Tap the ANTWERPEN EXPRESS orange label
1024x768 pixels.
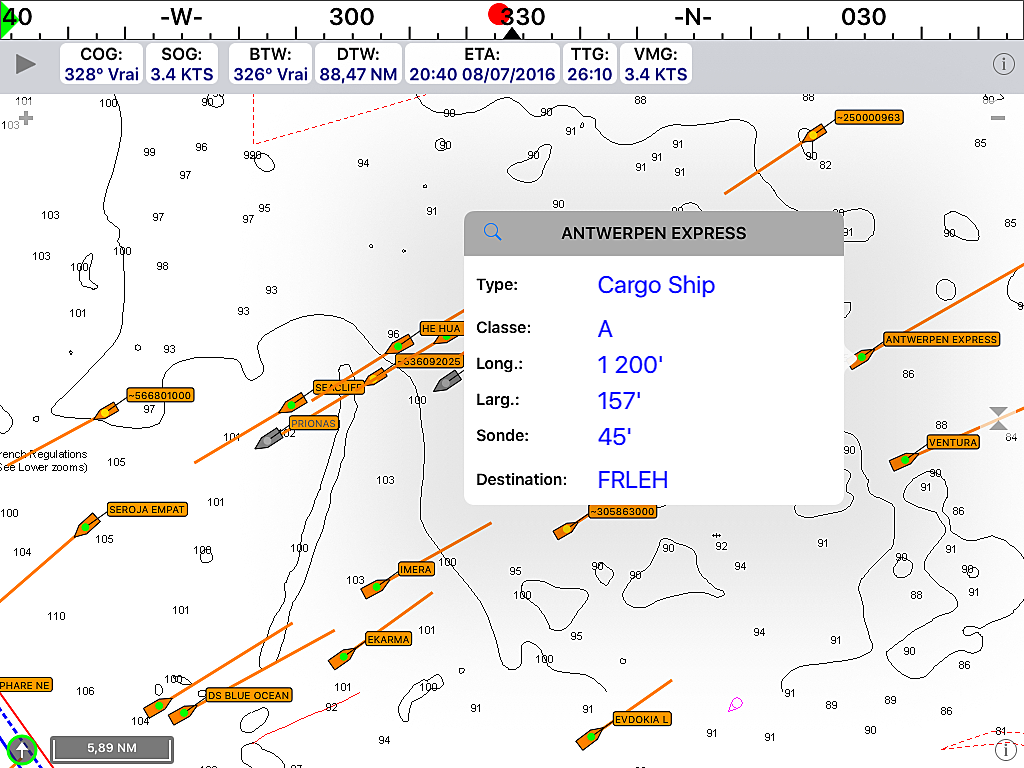point(941,340)
